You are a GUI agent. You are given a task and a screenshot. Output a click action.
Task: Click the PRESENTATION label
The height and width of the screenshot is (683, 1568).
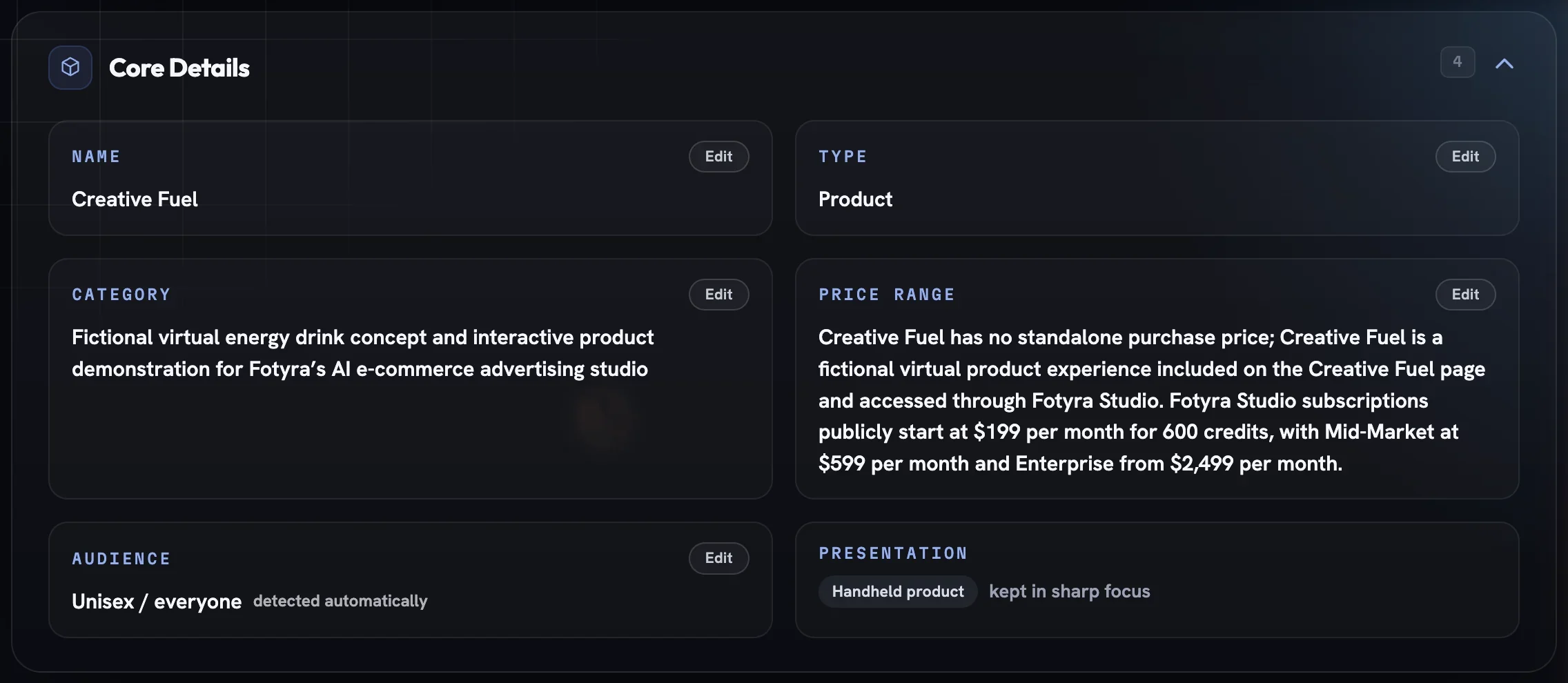click(893, 553)
